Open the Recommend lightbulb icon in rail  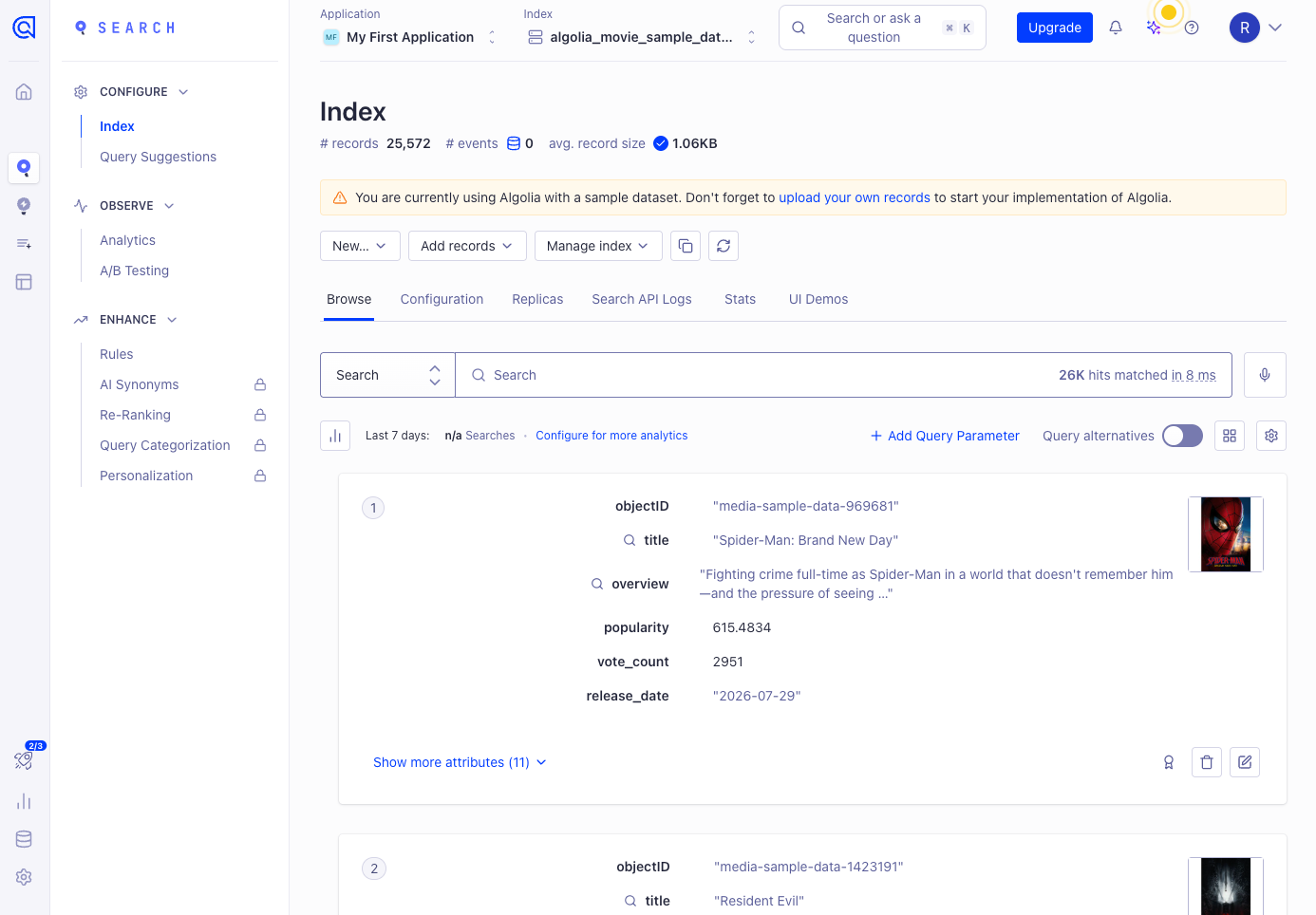tap(24, 206)
